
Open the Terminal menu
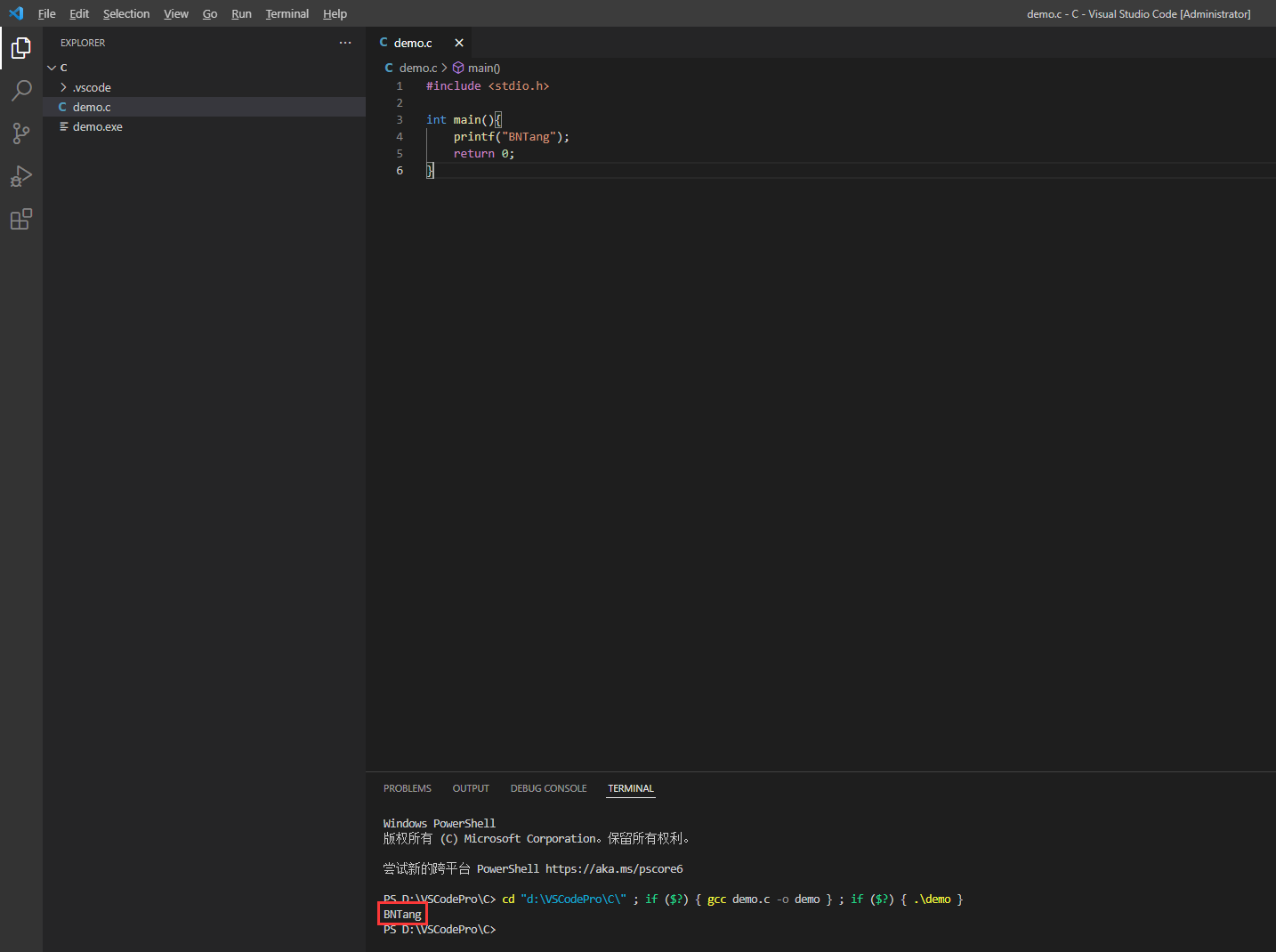point(287,13)
